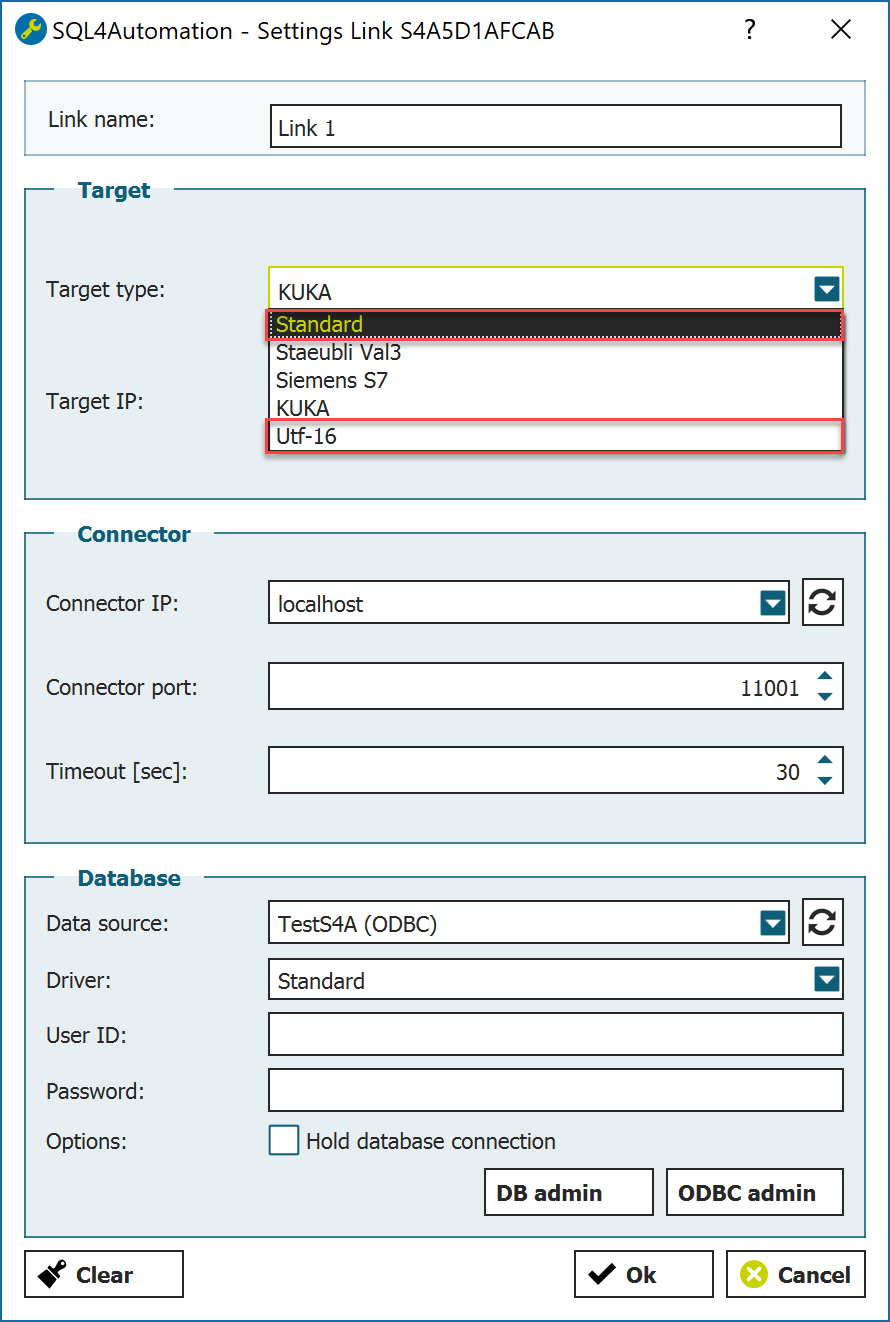Image resolution: width=890 pixels, height=1322 pixels.
Task: Choose Staeubli Val3 target type
Action: pos(555,352)
